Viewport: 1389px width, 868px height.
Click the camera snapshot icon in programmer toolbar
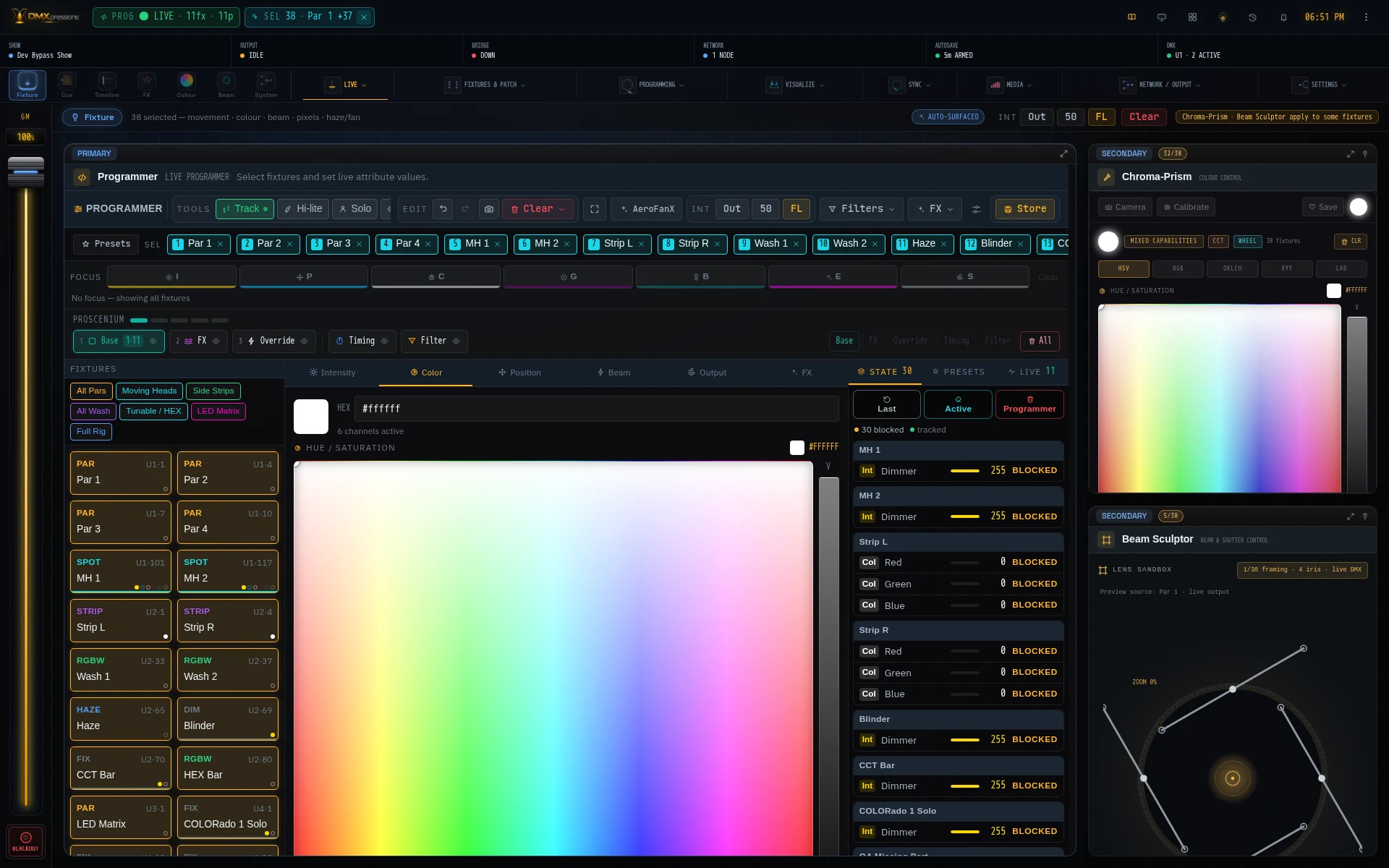(489, 209)
